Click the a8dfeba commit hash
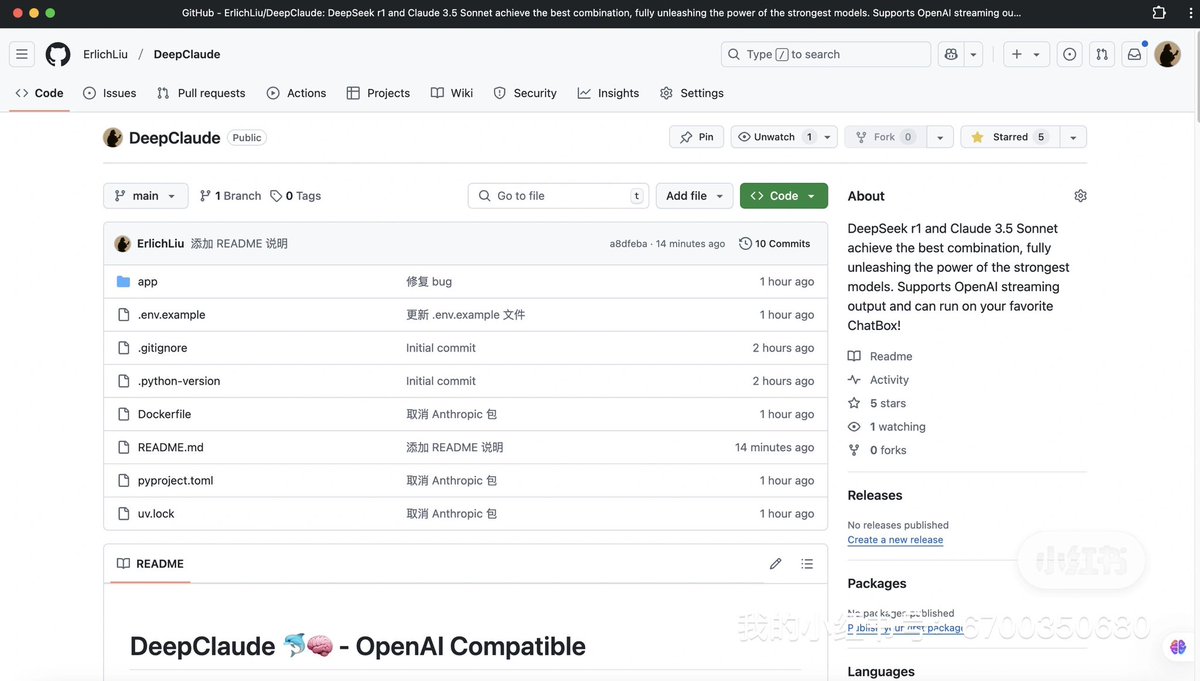The image size is (1200, 681). point(628,244)
